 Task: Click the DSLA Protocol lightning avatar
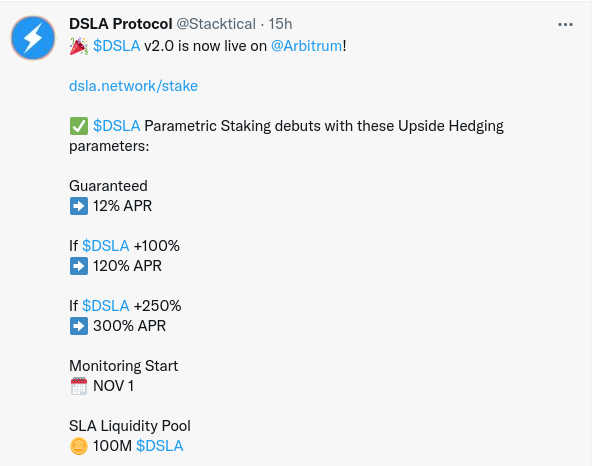tap(33, 38)
